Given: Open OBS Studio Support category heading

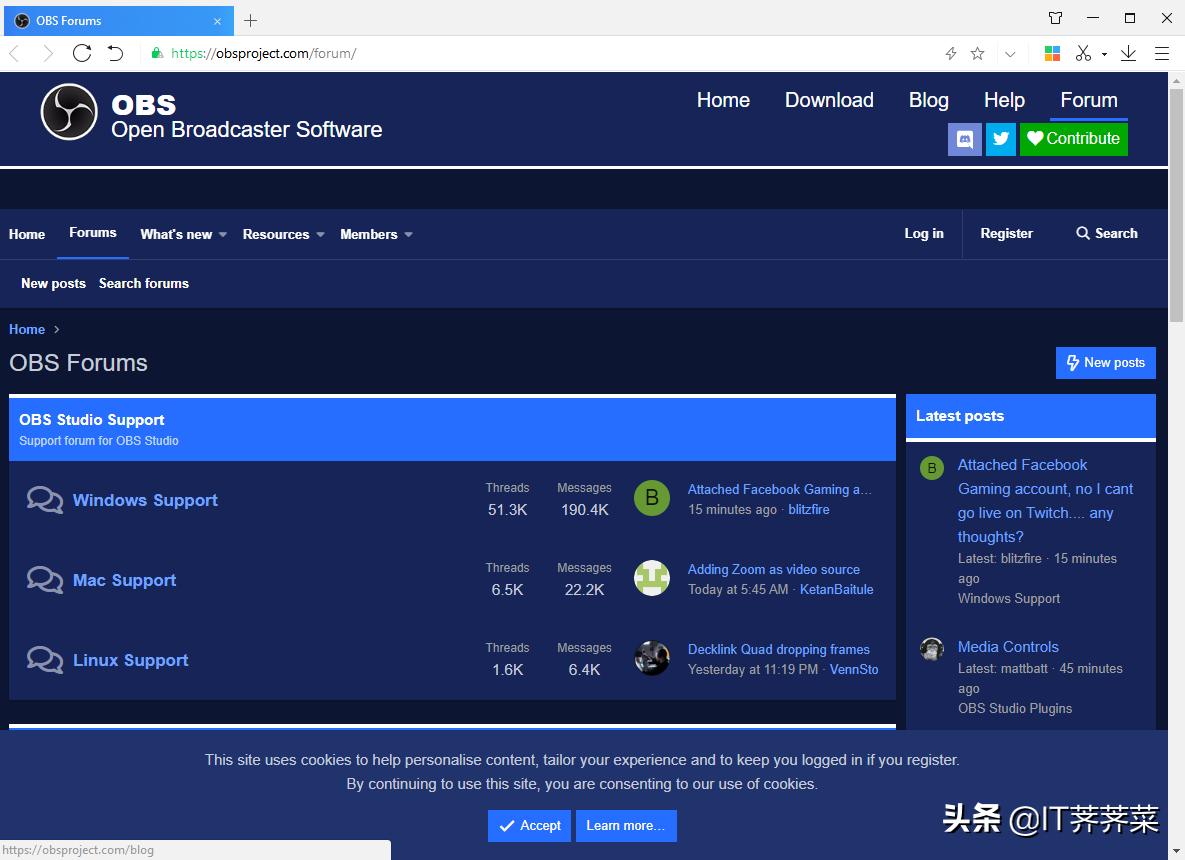Looking at the screenshot, I should pos(91,419).
